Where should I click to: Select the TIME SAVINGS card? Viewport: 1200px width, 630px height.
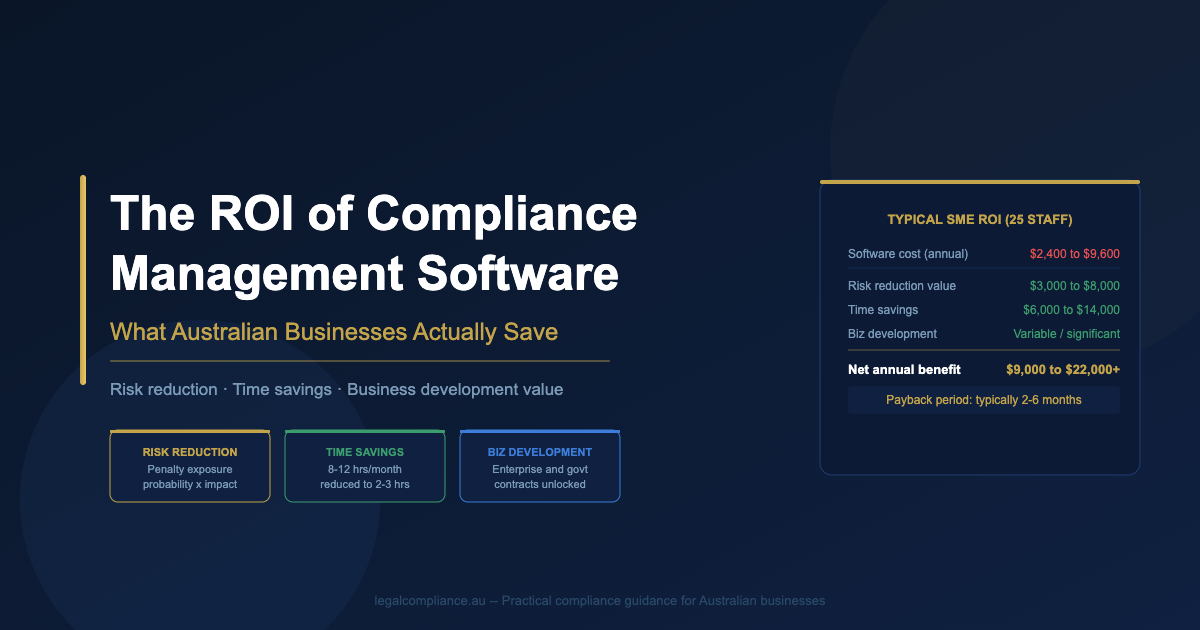point(365,467)
